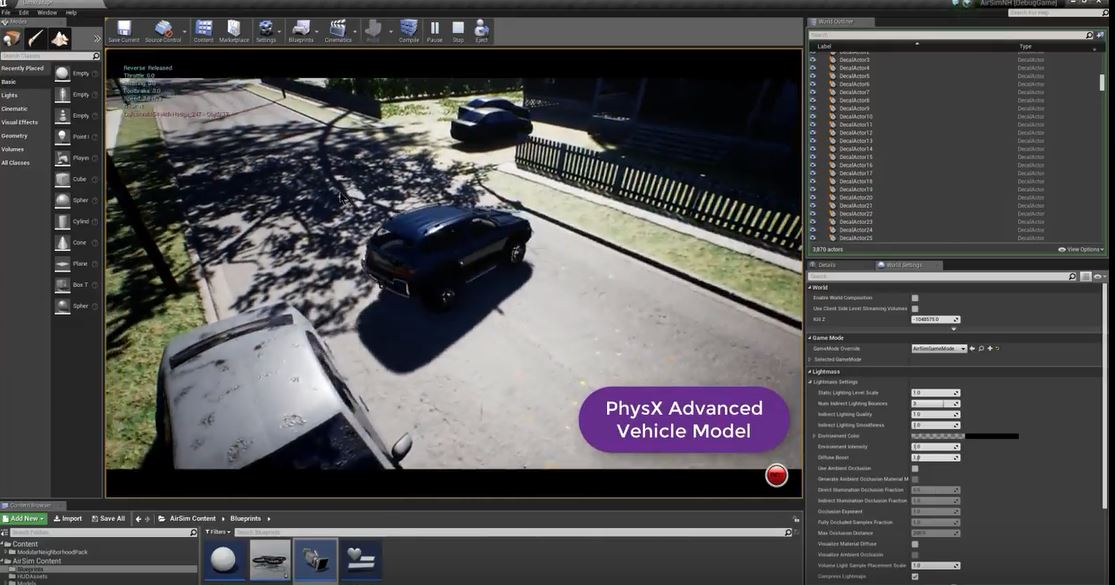Image resolution: width=1115 pixels, height=585 pixels.
Task: Open Cinematics from the toolbar
Action: coord(336,29)
